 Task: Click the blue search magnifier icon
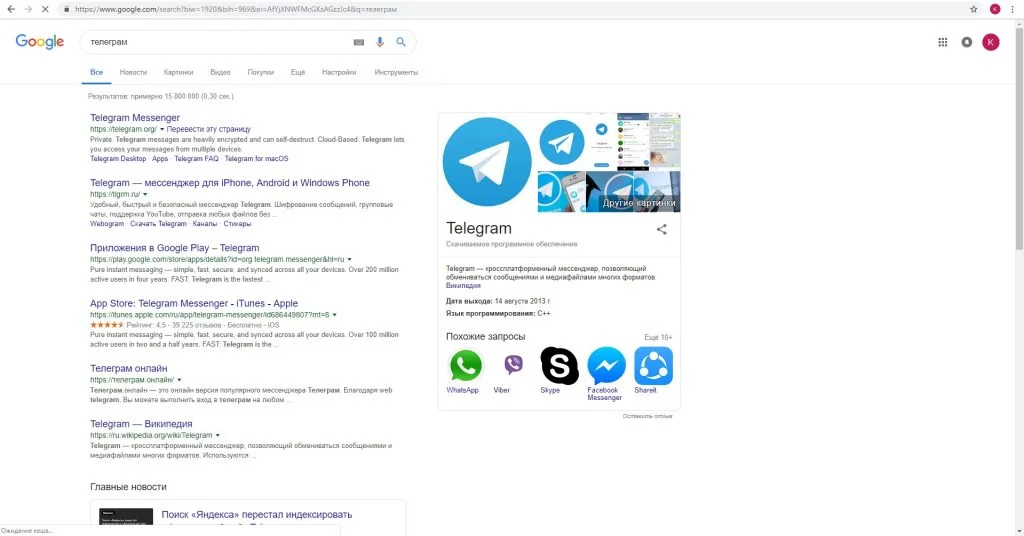[x=401, y=42]
